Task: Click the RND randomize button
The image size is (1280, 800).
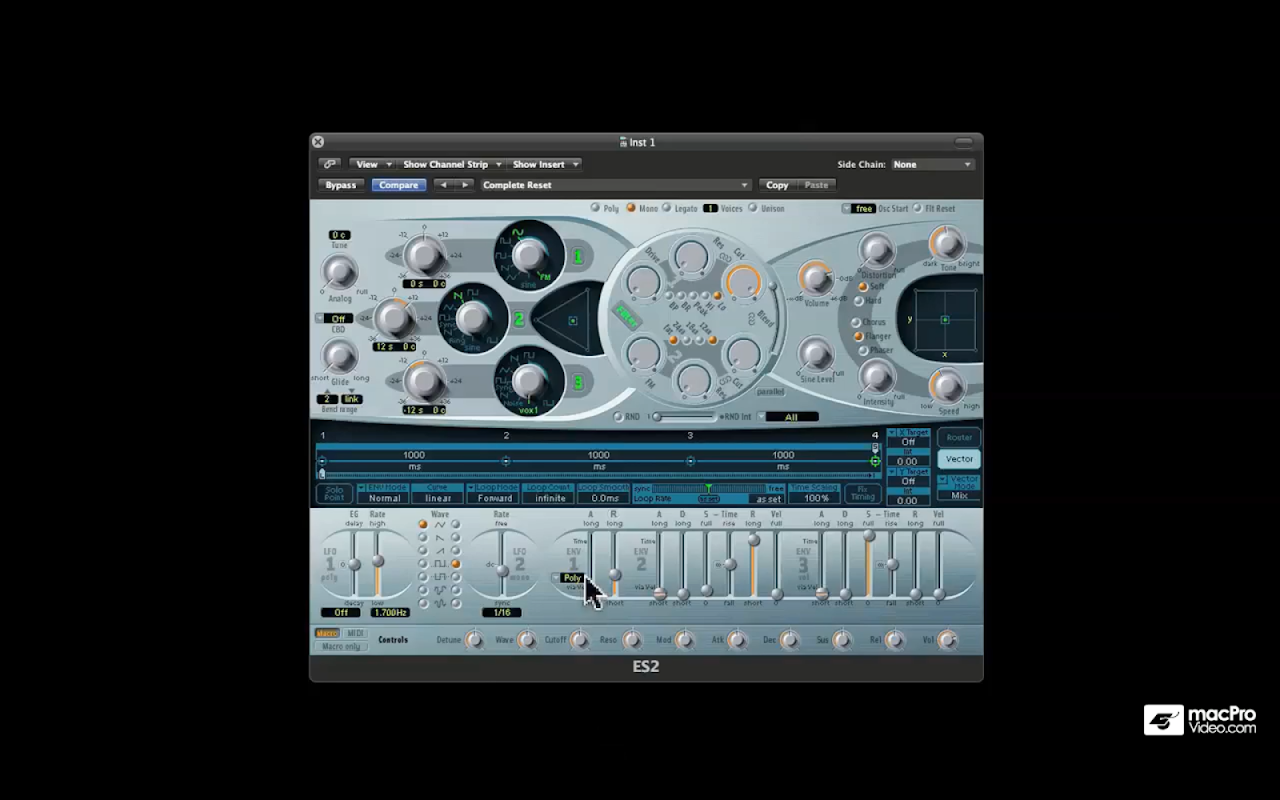Action: 618,417
